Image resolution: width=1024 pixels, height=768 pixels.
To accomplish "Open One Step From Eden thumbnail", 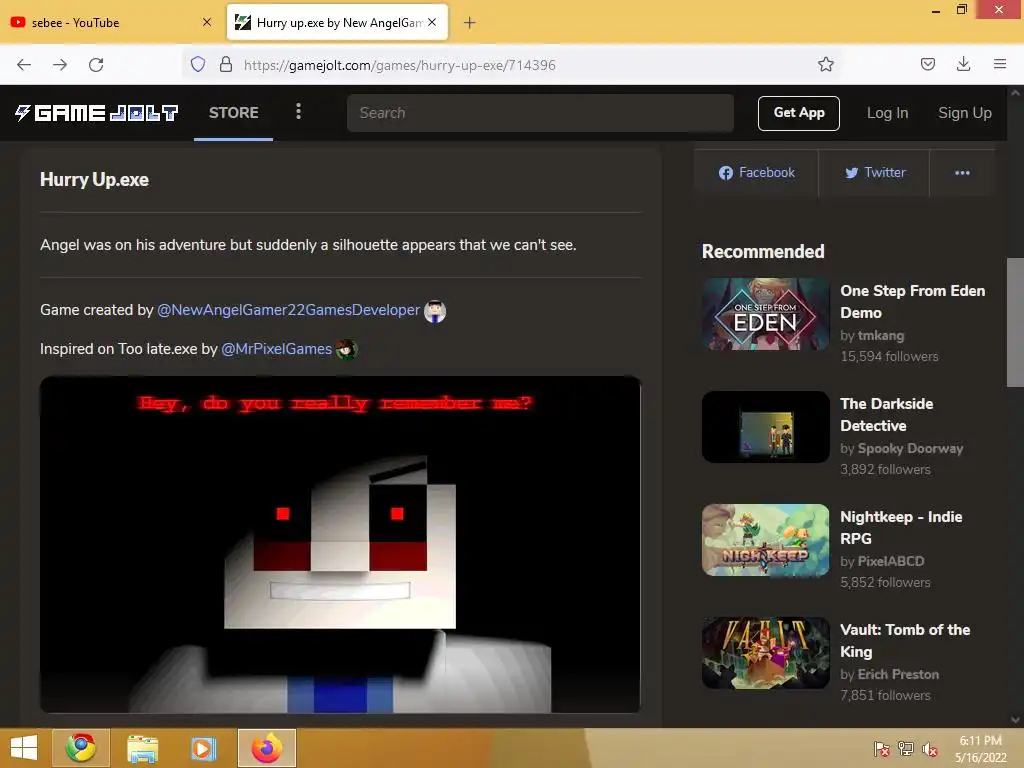I will (765, 314).
